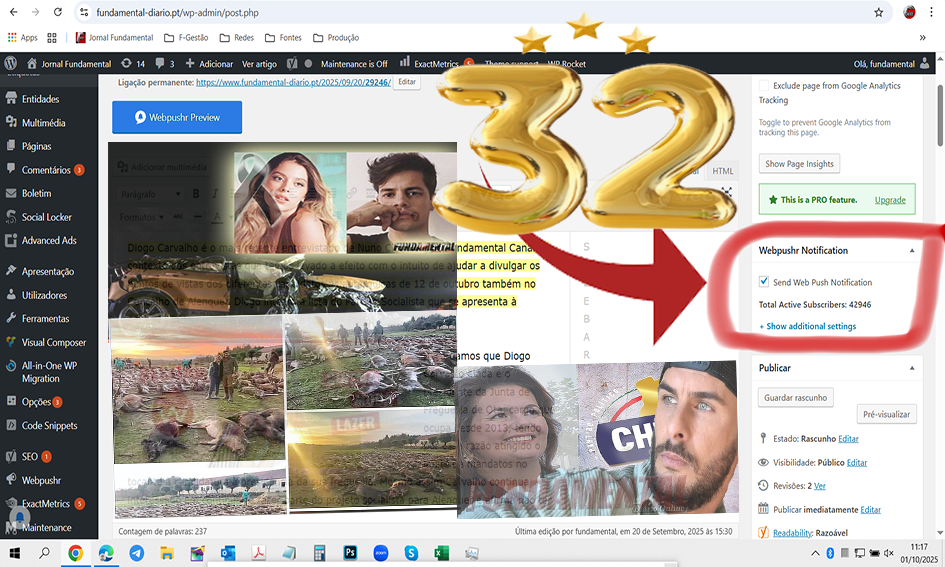The image size is (945, 567).
Task: Open Skype from the taskbar
Action: point(411,553)
